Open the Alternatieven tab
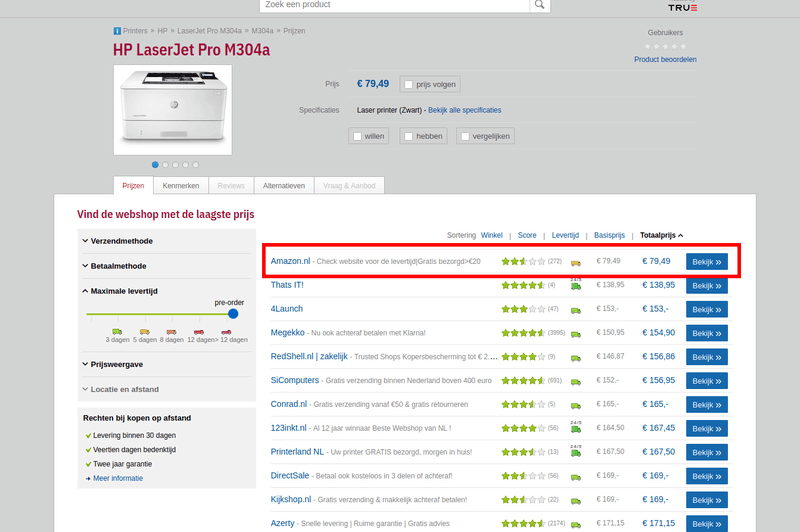The height and width of the screenshot is (532, 800). pyautogui.click(x=284, y=186)
